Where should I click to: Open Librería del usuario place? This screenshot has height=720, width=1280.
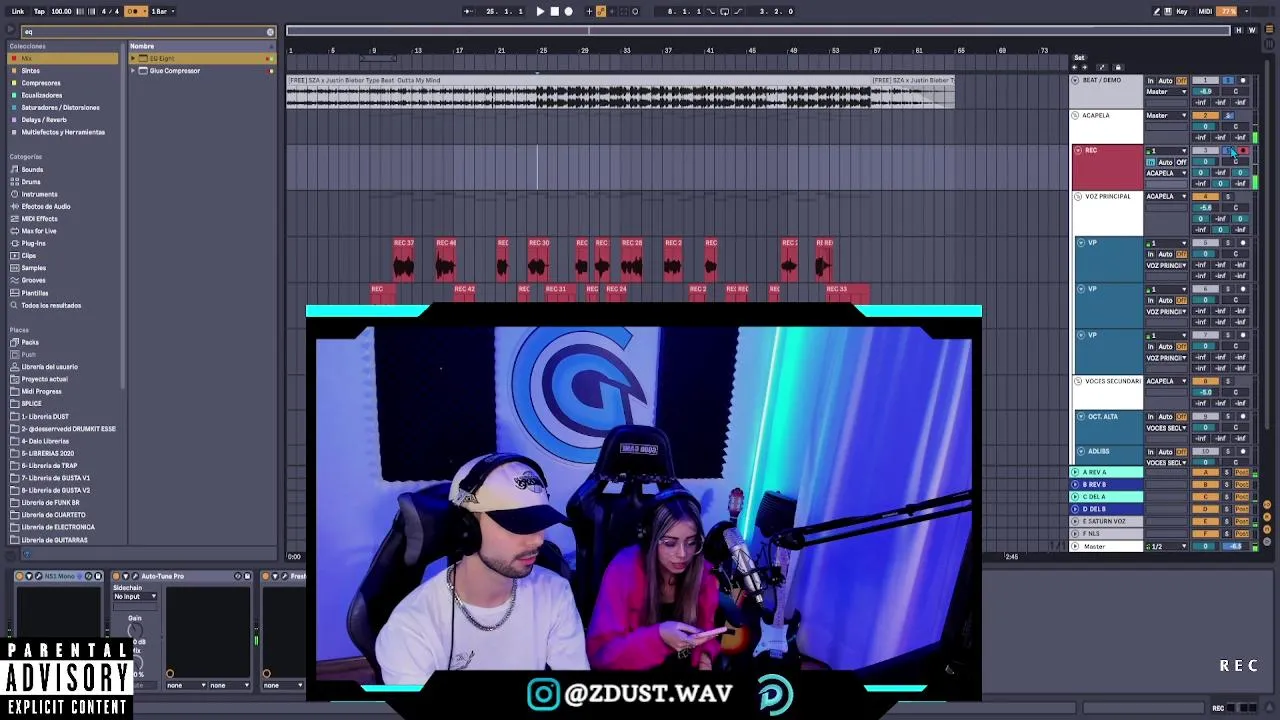pyautogui.click(x=50, y=367)
